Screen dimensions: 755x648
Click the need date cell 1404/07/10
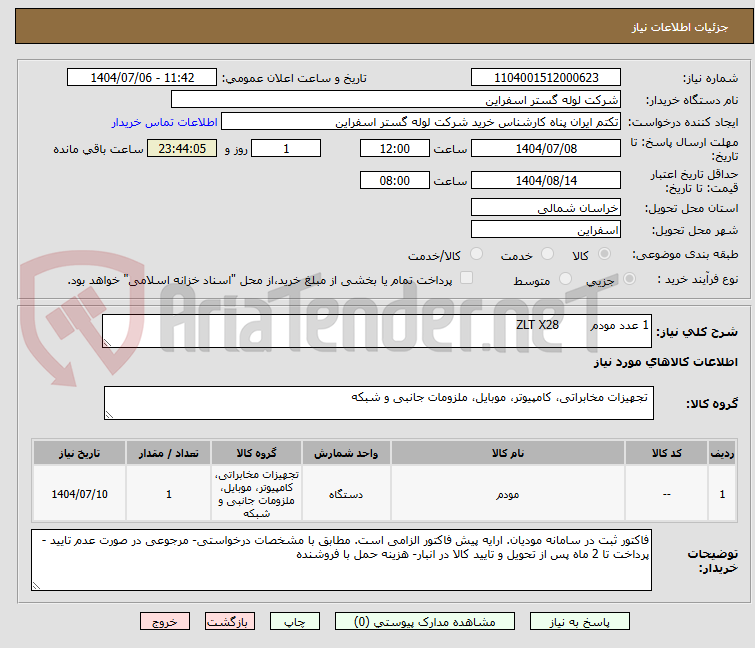tap(79, 494)
